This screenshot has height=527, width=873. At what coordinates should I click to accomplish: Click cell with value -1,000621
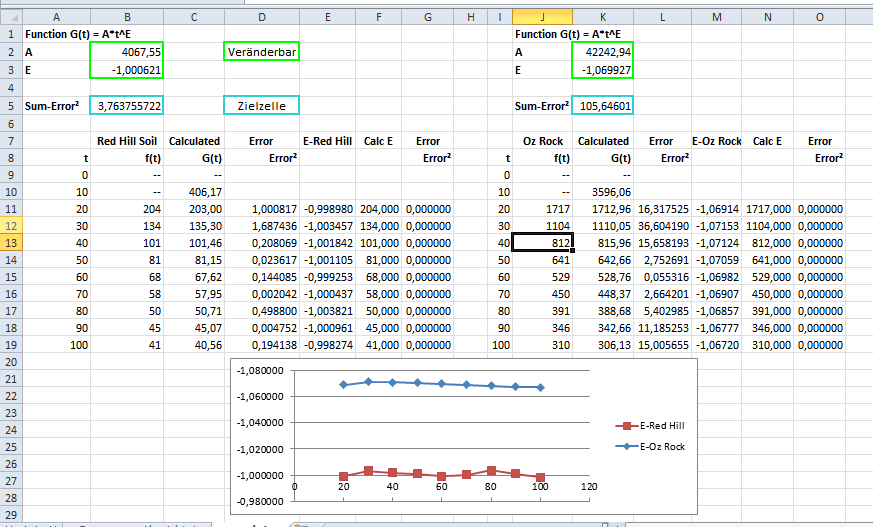tap(126, 70)
